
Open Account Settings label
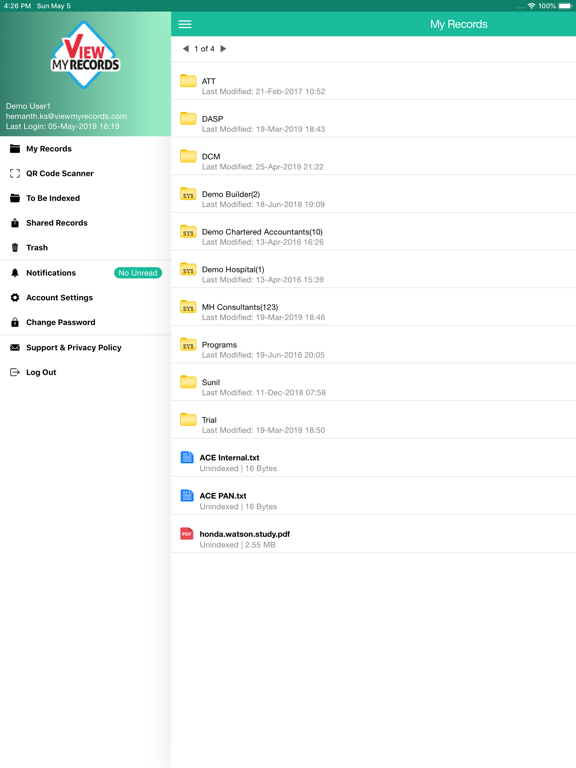(x=59, y=297)
